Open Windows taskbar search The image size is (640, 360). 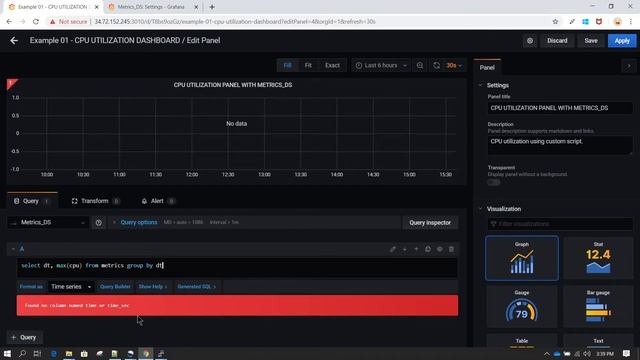pos(22,353)
